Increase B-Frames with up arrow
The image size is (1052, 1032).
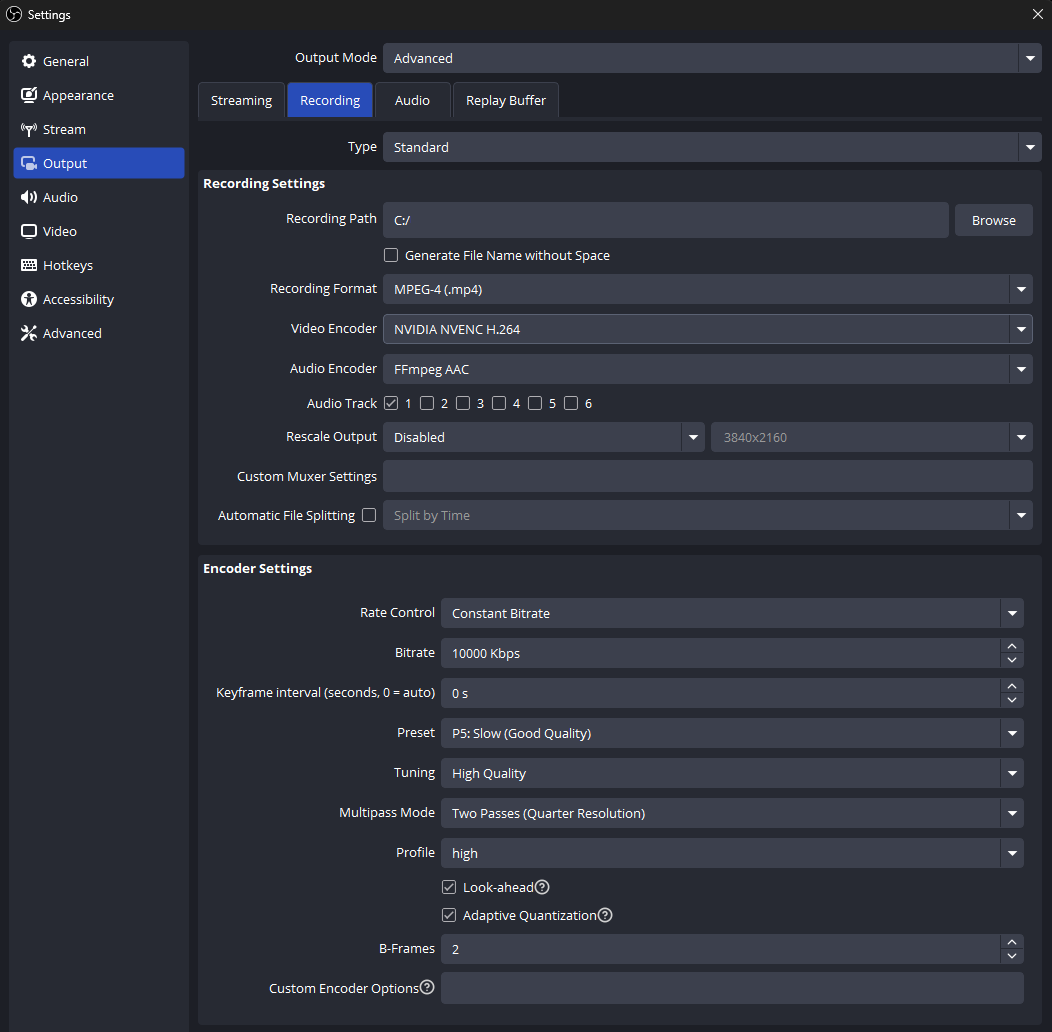click(x=1012, y=942)
